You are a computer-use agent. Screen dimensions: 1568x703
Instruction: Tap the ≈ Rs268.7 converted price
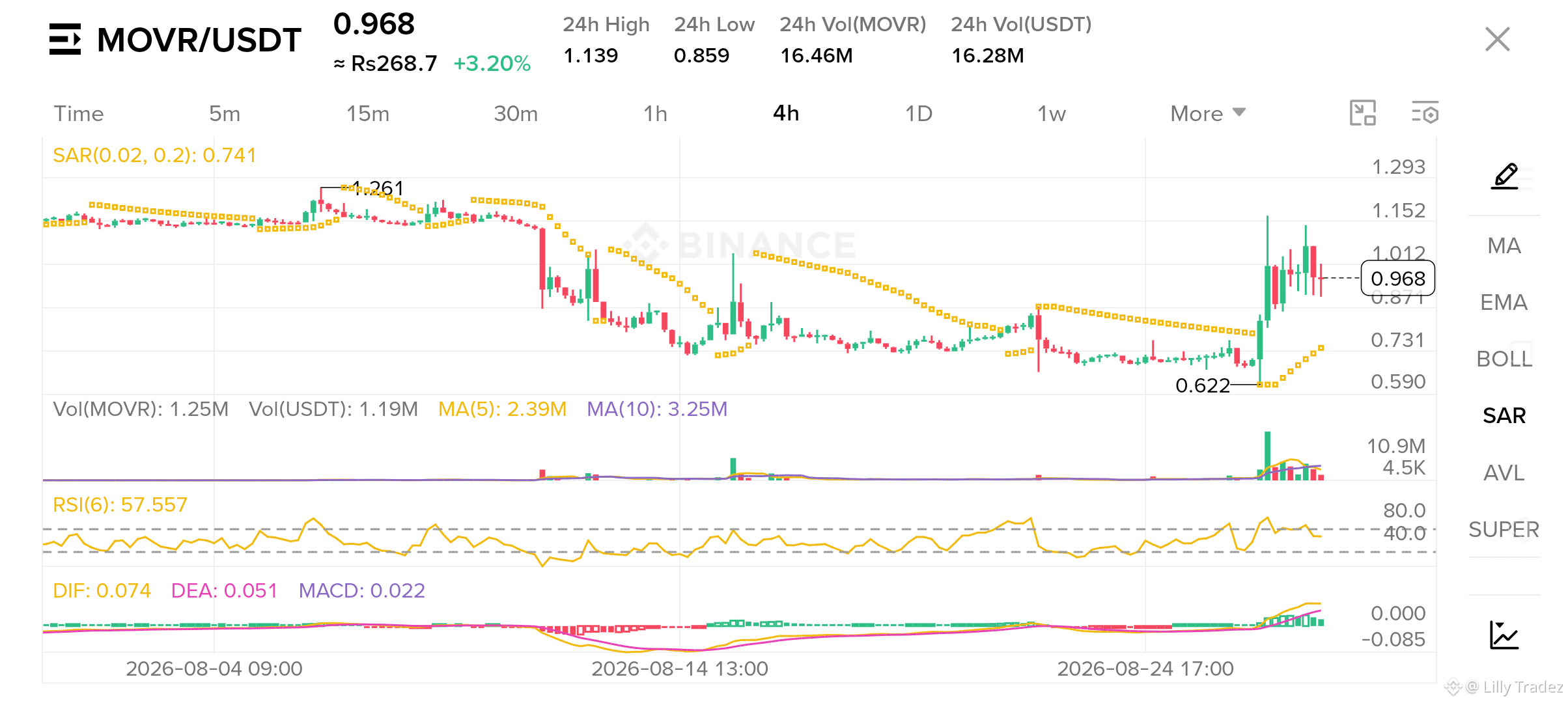(385, 64)
